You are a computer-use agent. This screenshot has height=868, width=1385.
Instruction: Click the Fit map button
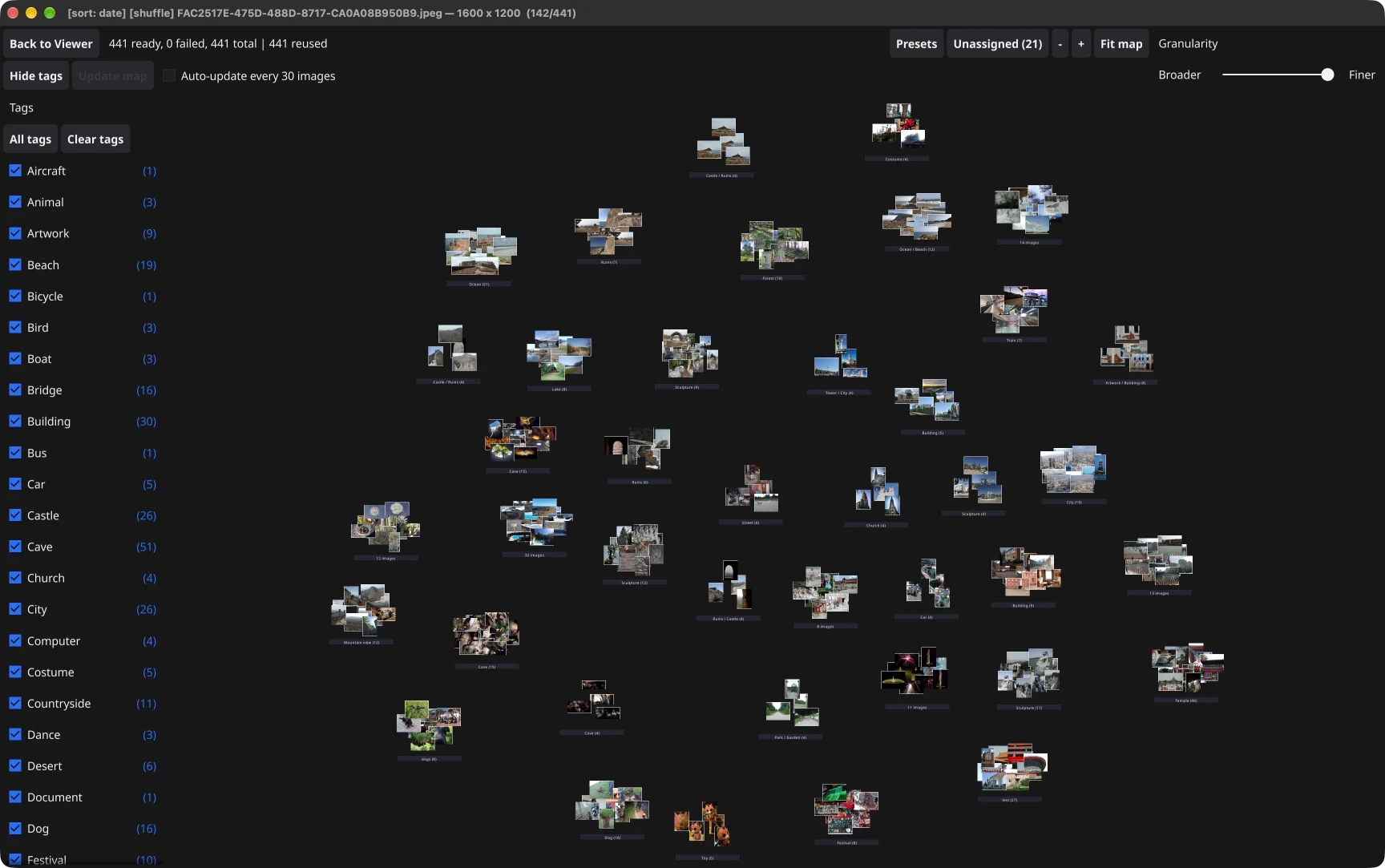1121,44
